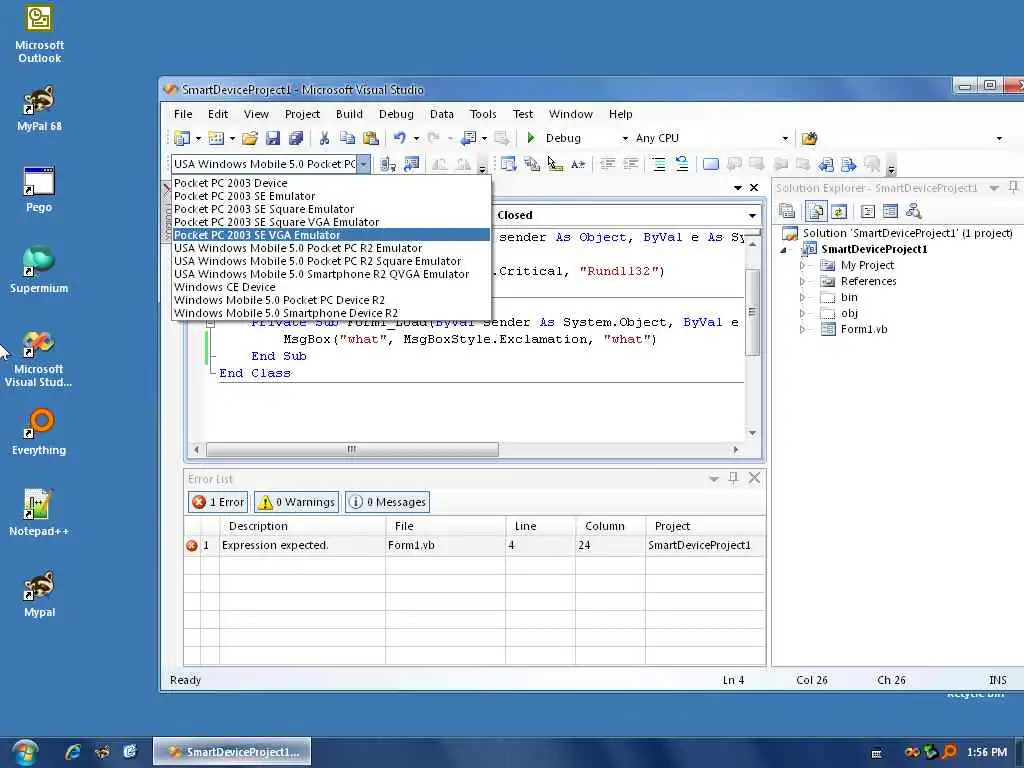Sort Error List by Project column
The image size is (1024, 768).
(705, 526)
